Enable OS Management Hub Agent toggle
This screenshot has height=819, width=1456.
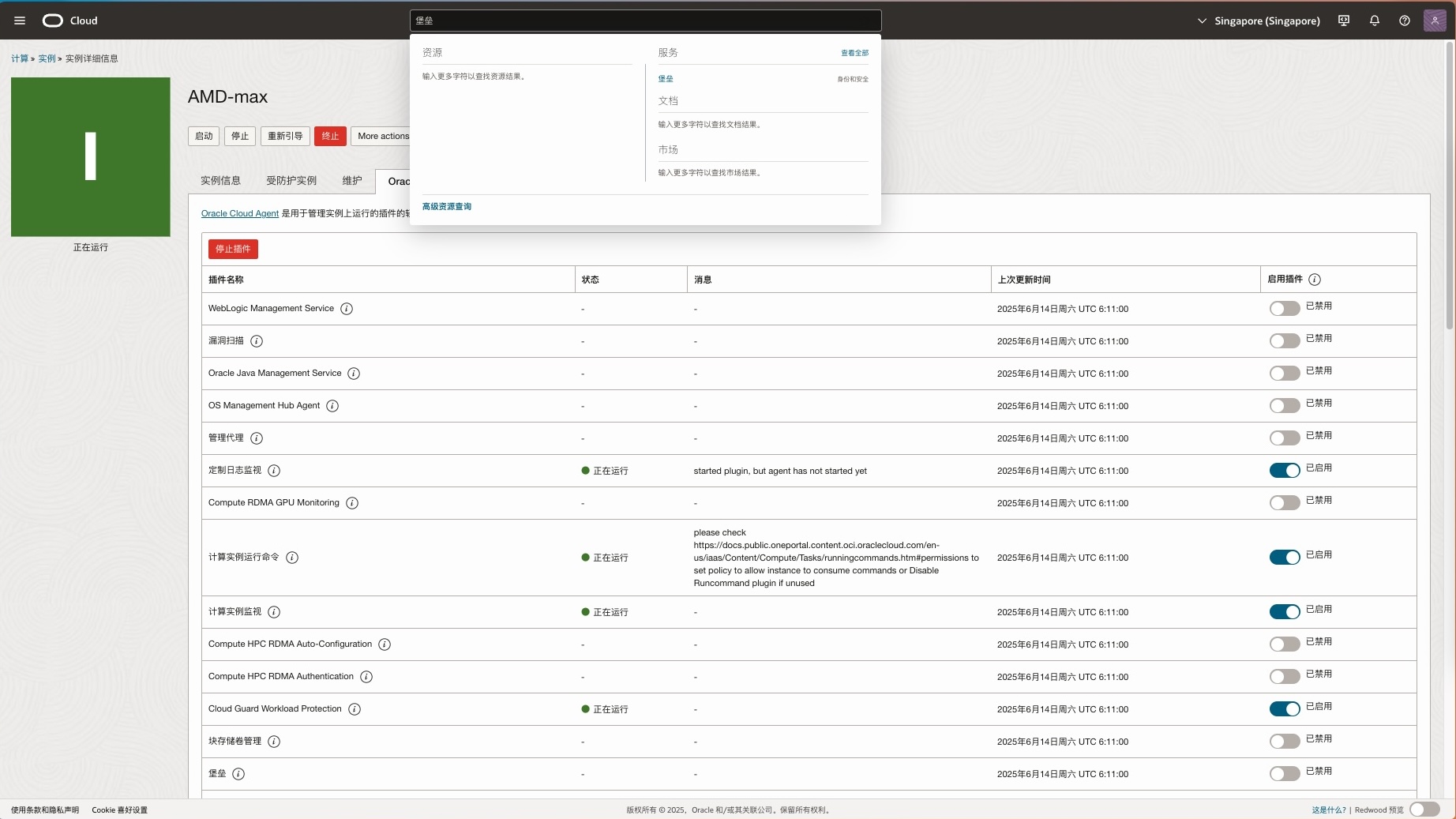click(1285, 406)
